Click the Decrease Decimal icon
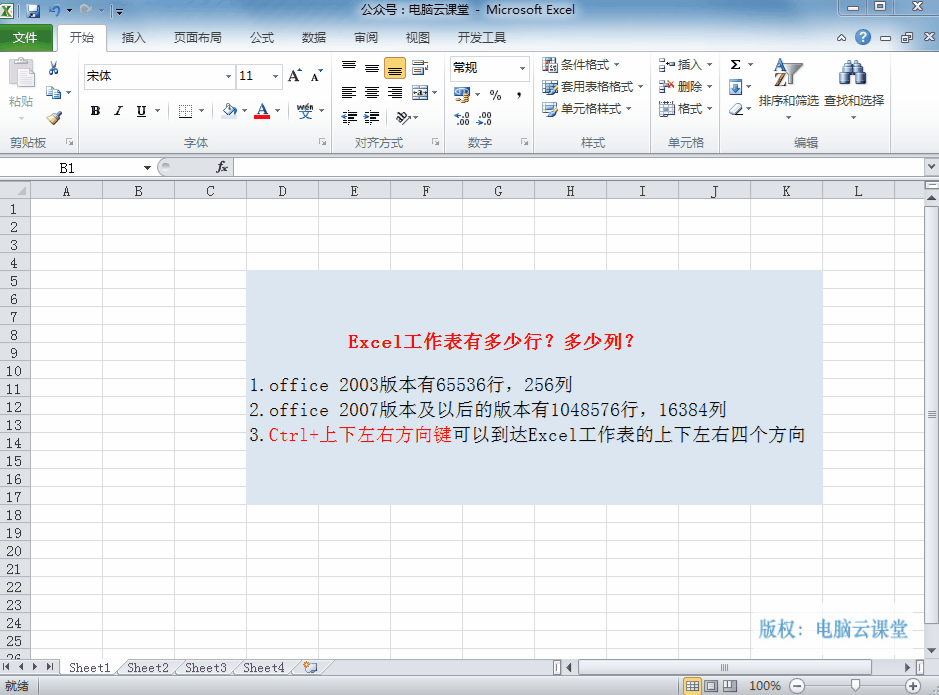 (484, 118)
